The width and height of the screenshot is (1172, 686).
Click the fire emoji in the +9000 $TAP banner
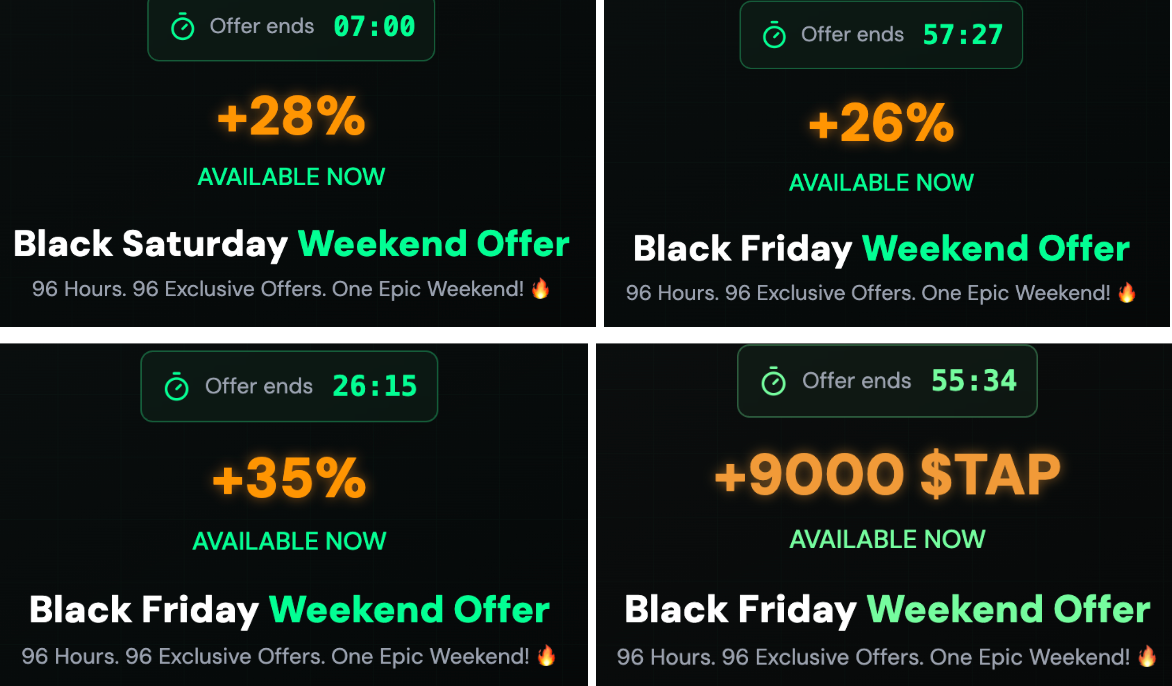click(x=1147, y=657)
